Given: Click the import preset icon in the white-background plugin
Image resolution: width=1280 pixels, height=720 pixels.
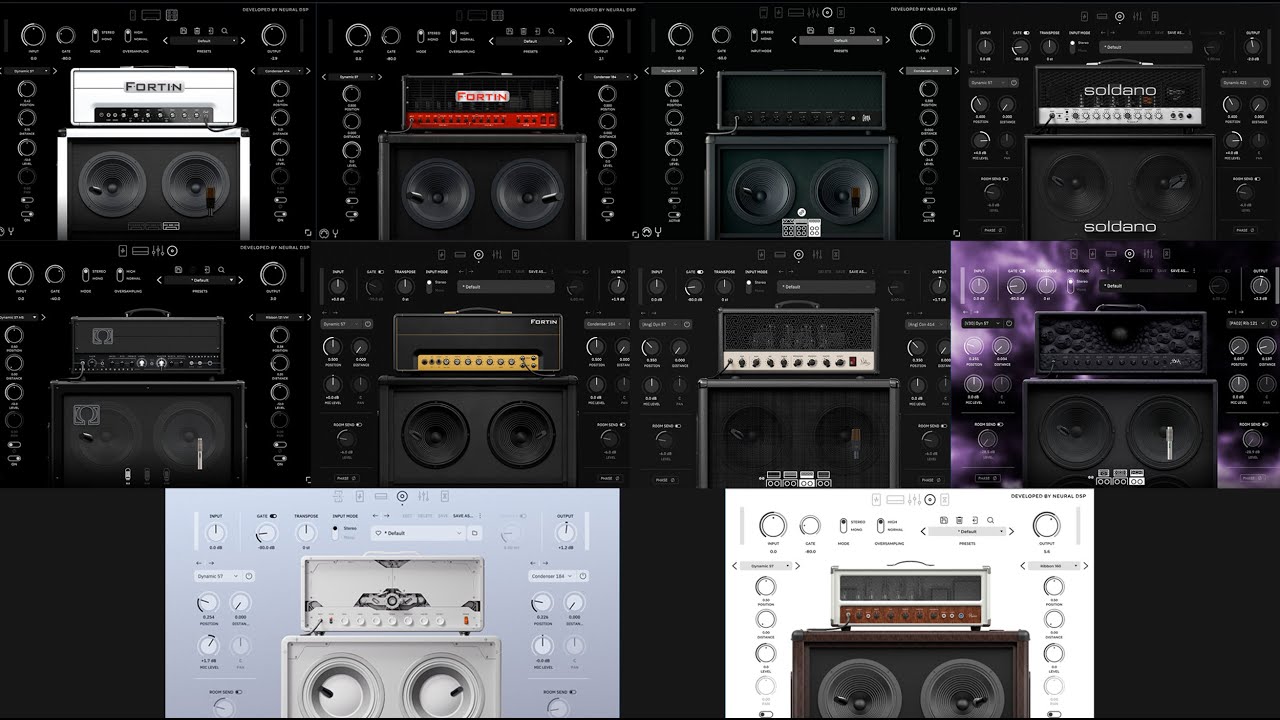Looking at the screenshot, I should pos(975,520).
